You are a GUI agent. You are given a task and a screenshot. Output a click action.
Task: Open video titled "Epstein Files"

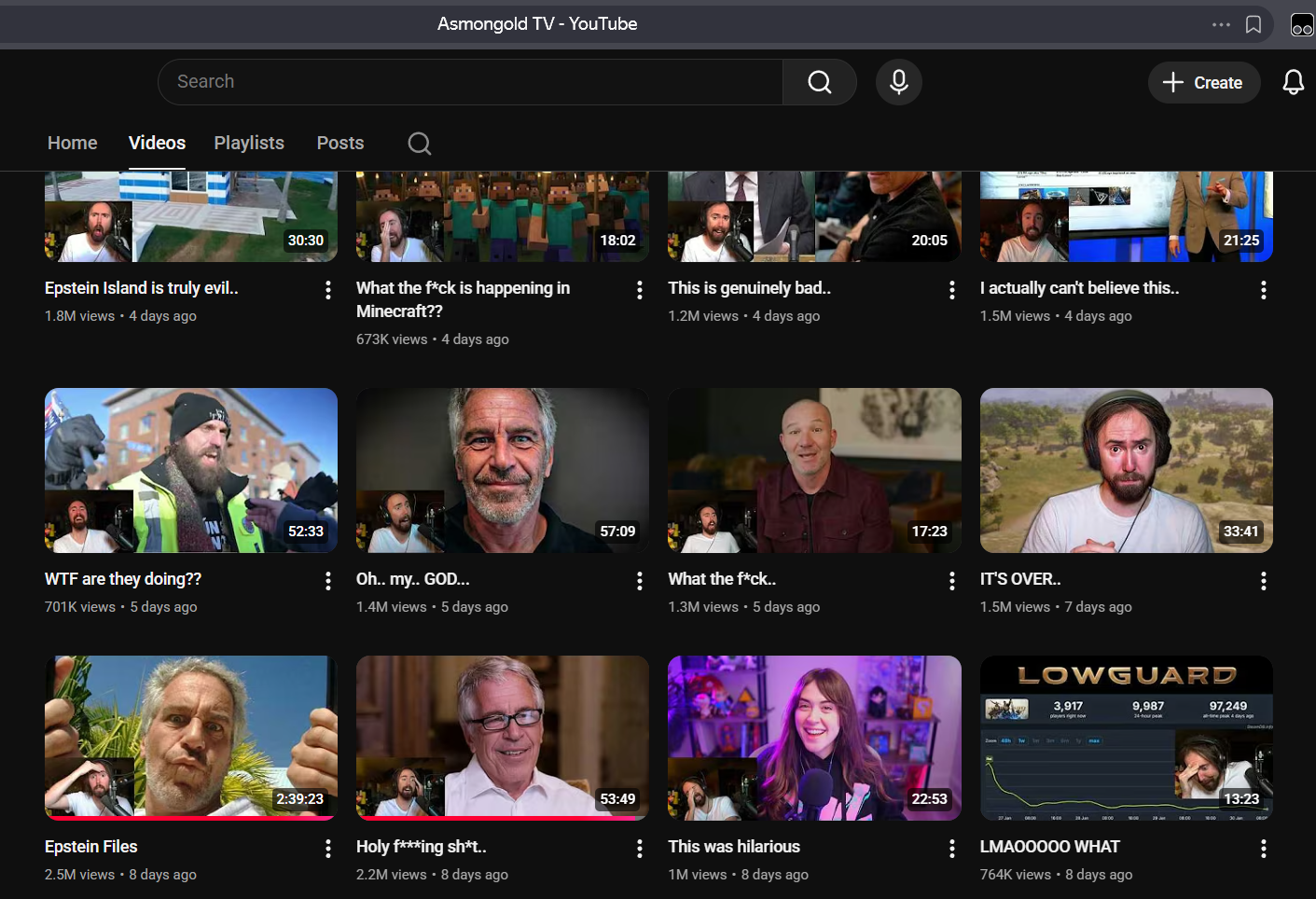tap(91, 847)
